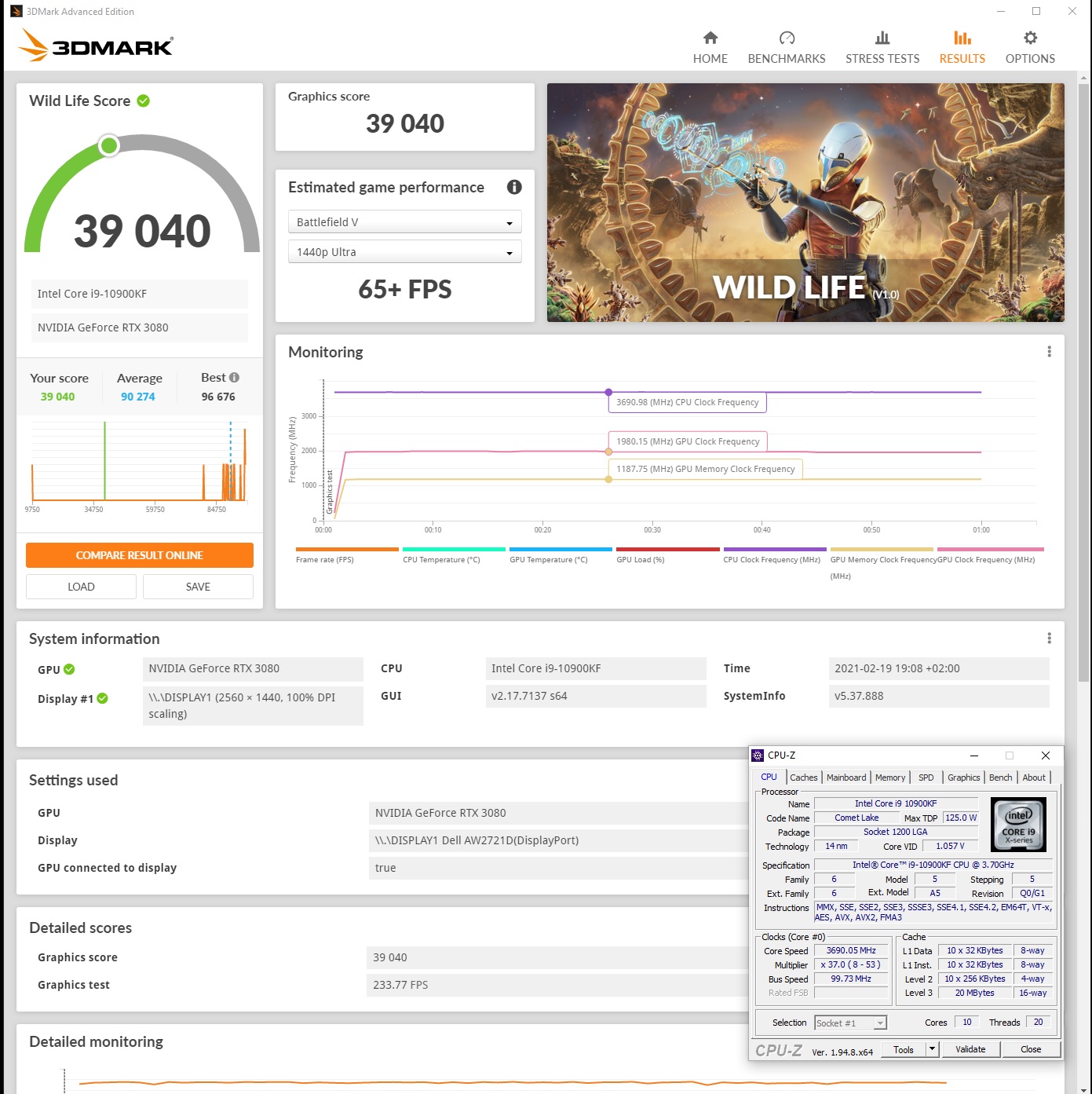Open the Socket #1 selection dropdown in CPU-Z
Viewport: 1092px width, 1094px height.
point(851,1023)
